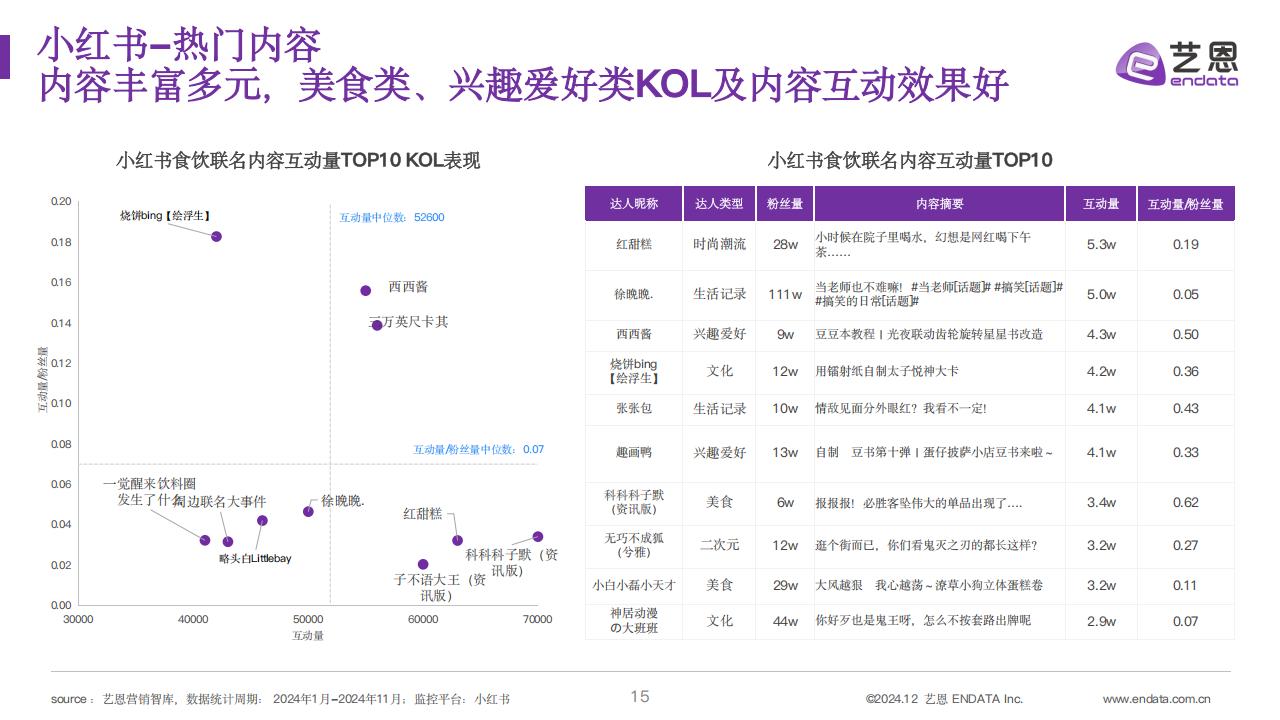Click the 情敌见面分外眼红 summary cell

coord(940,408)
